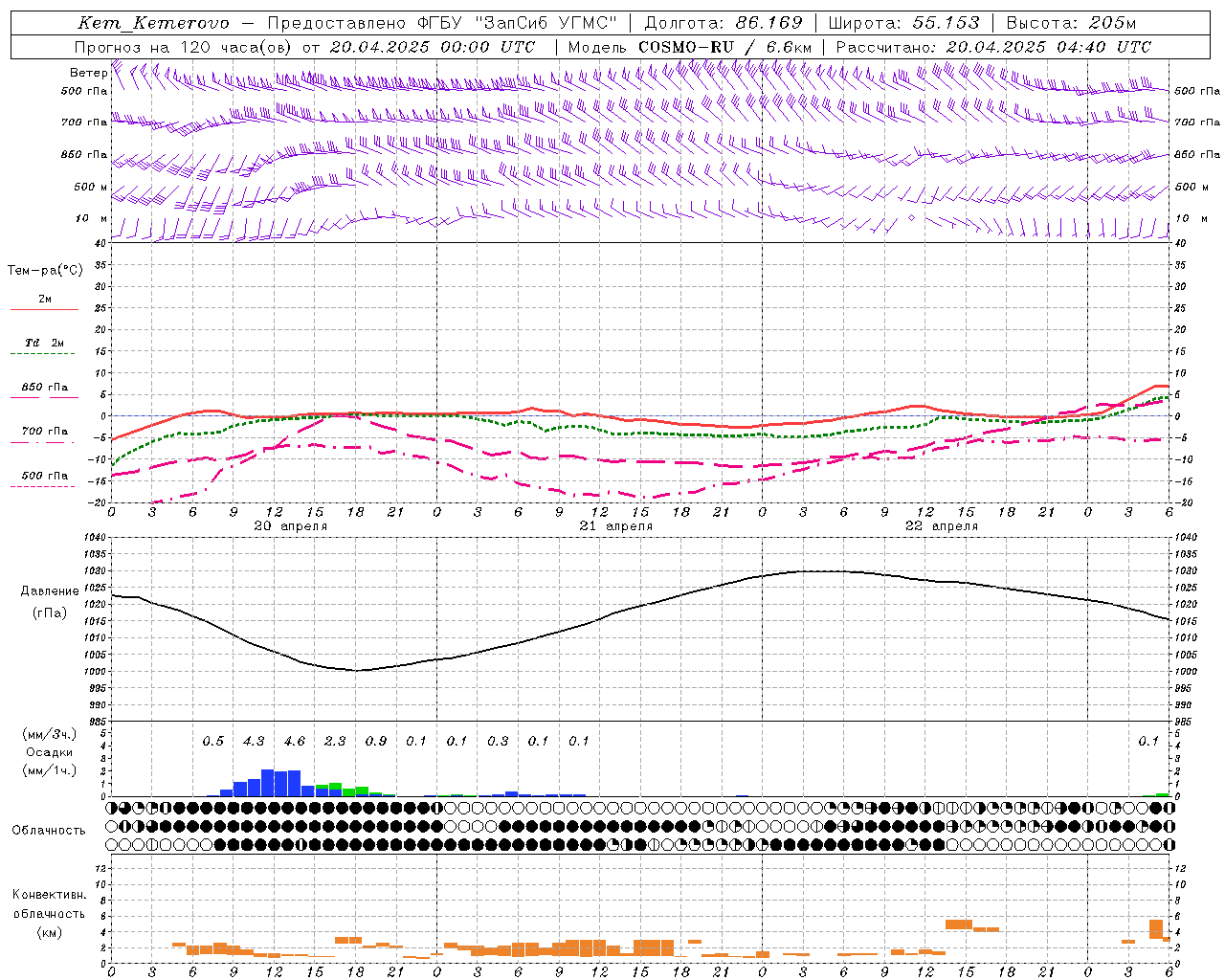Click the (мм/3ч.) unit label
This screenshot has width=1225, height=980.
point(50,734)
